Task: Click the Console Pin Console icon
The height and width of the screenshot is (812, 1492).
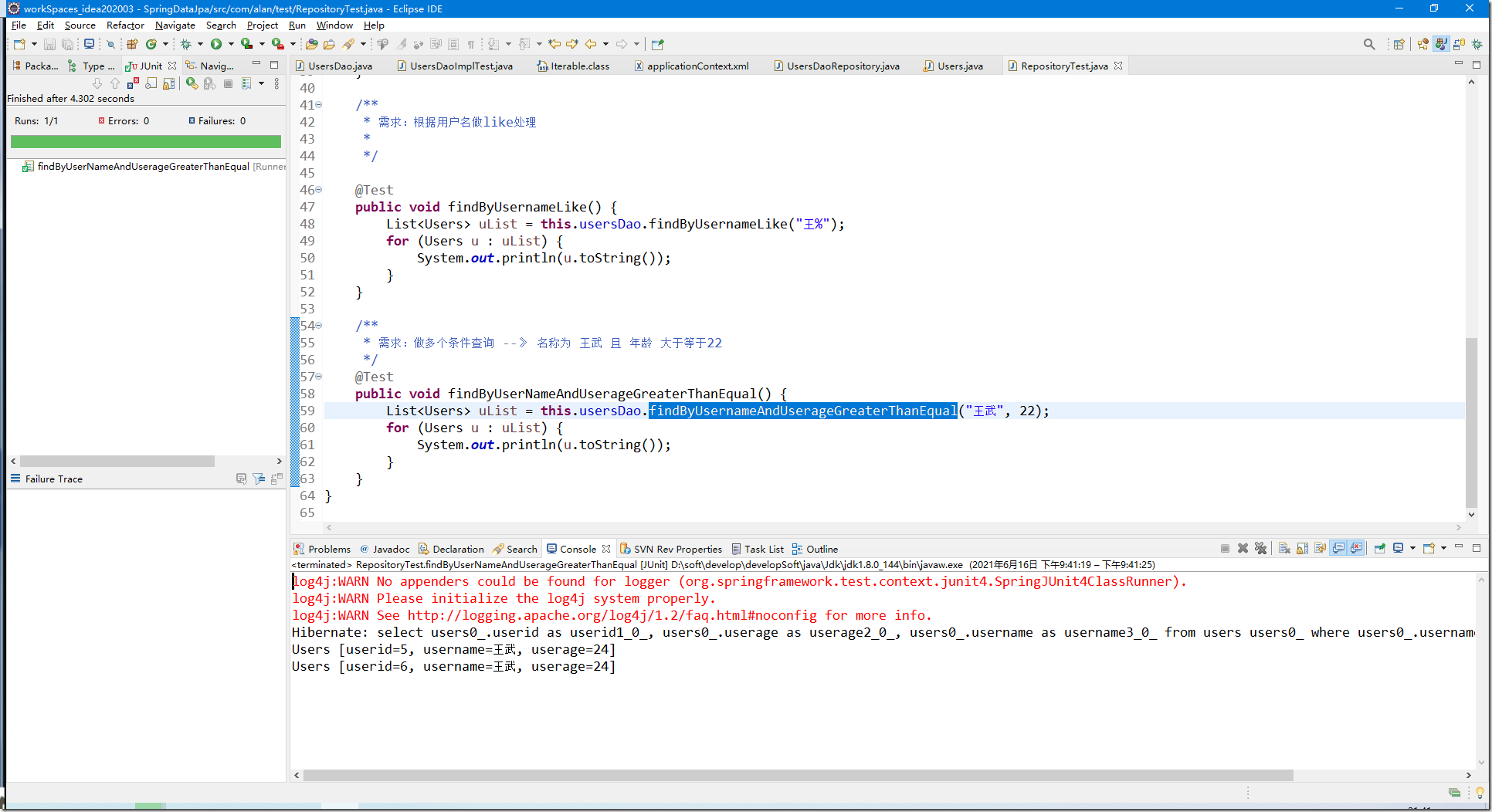Action: 1380,549
